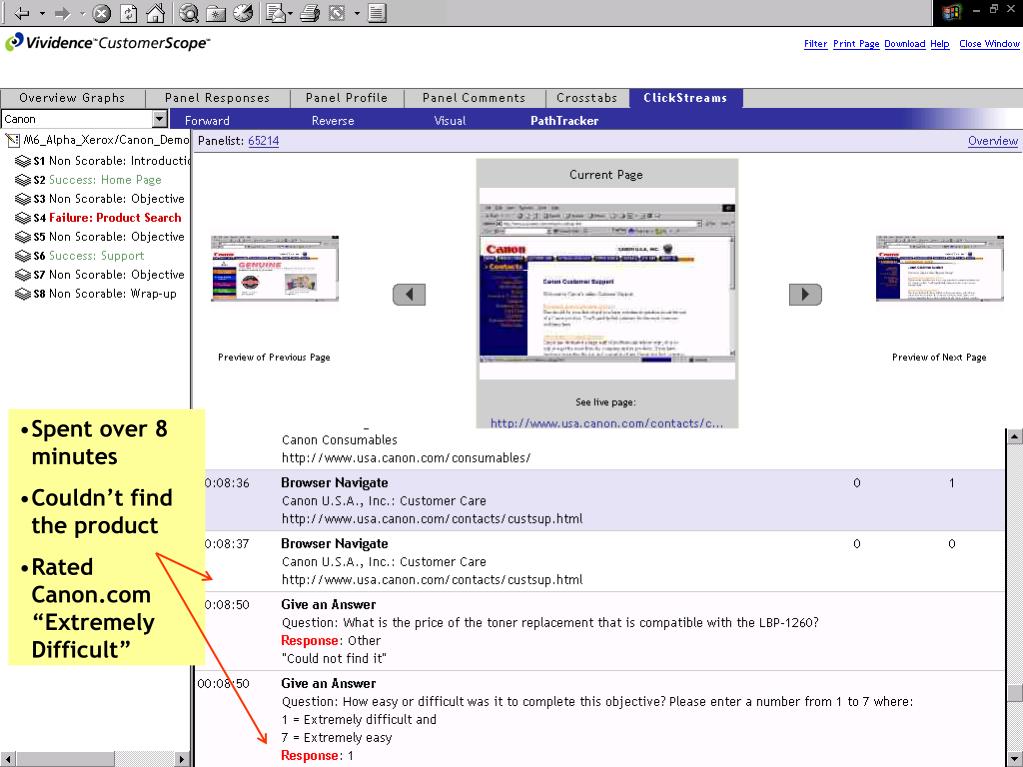Open the live page usa.canon.com/contacts link
The image size is (1023, 767).
click(607, 423)
